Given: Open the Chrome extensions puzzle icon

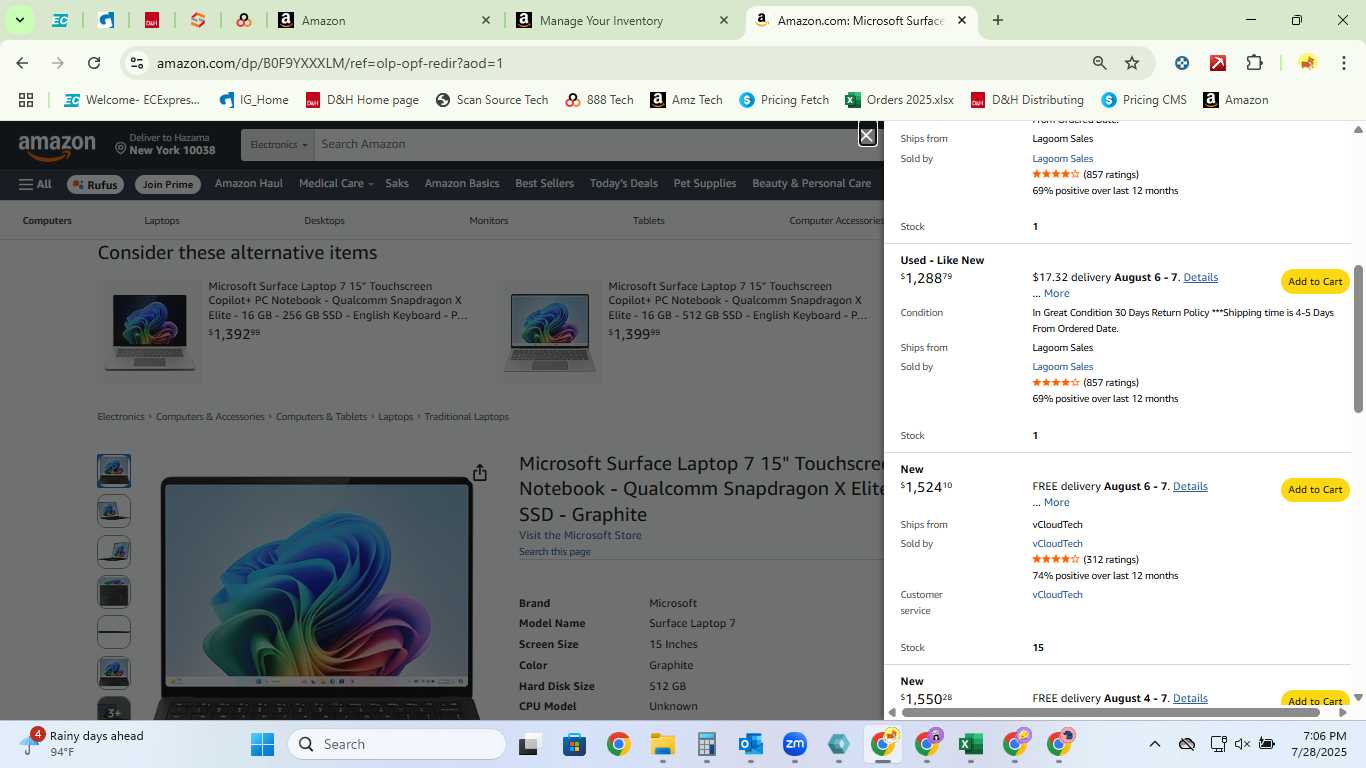Looking at the screenshot, I should pyautogui.click(x=1254, y=63).
